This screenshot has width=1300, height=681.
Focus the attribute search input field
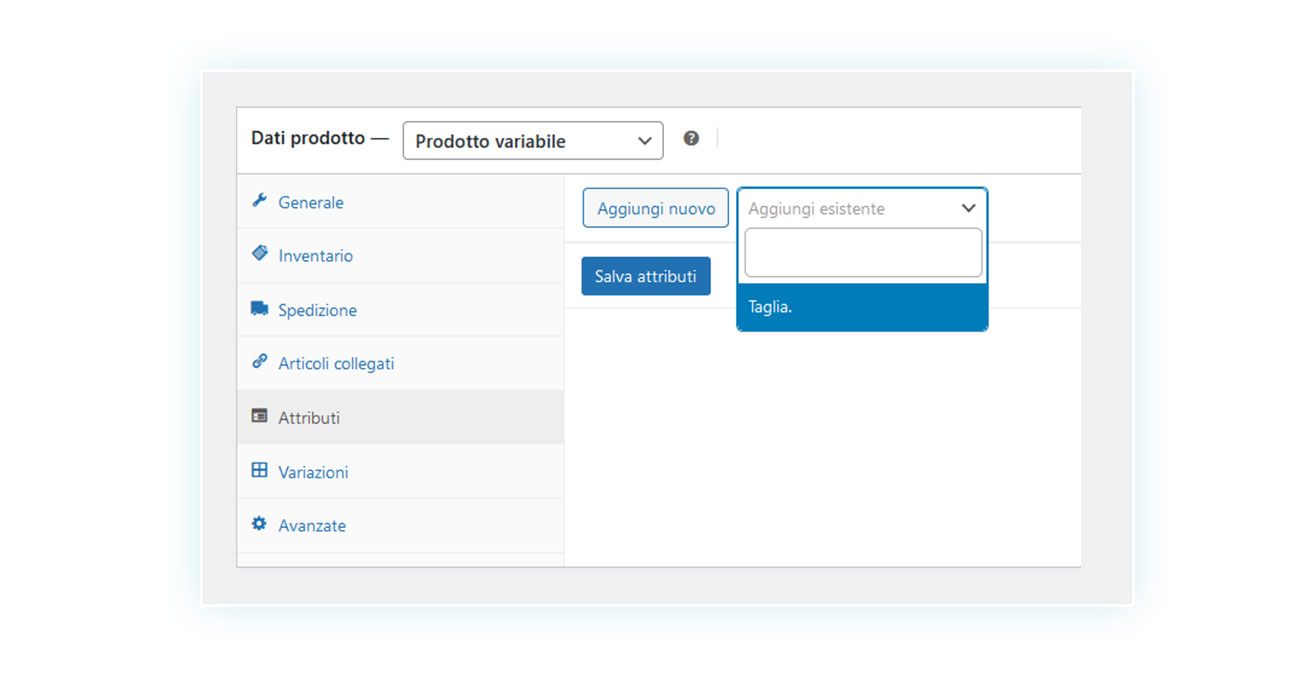click(x=863, y=253)
